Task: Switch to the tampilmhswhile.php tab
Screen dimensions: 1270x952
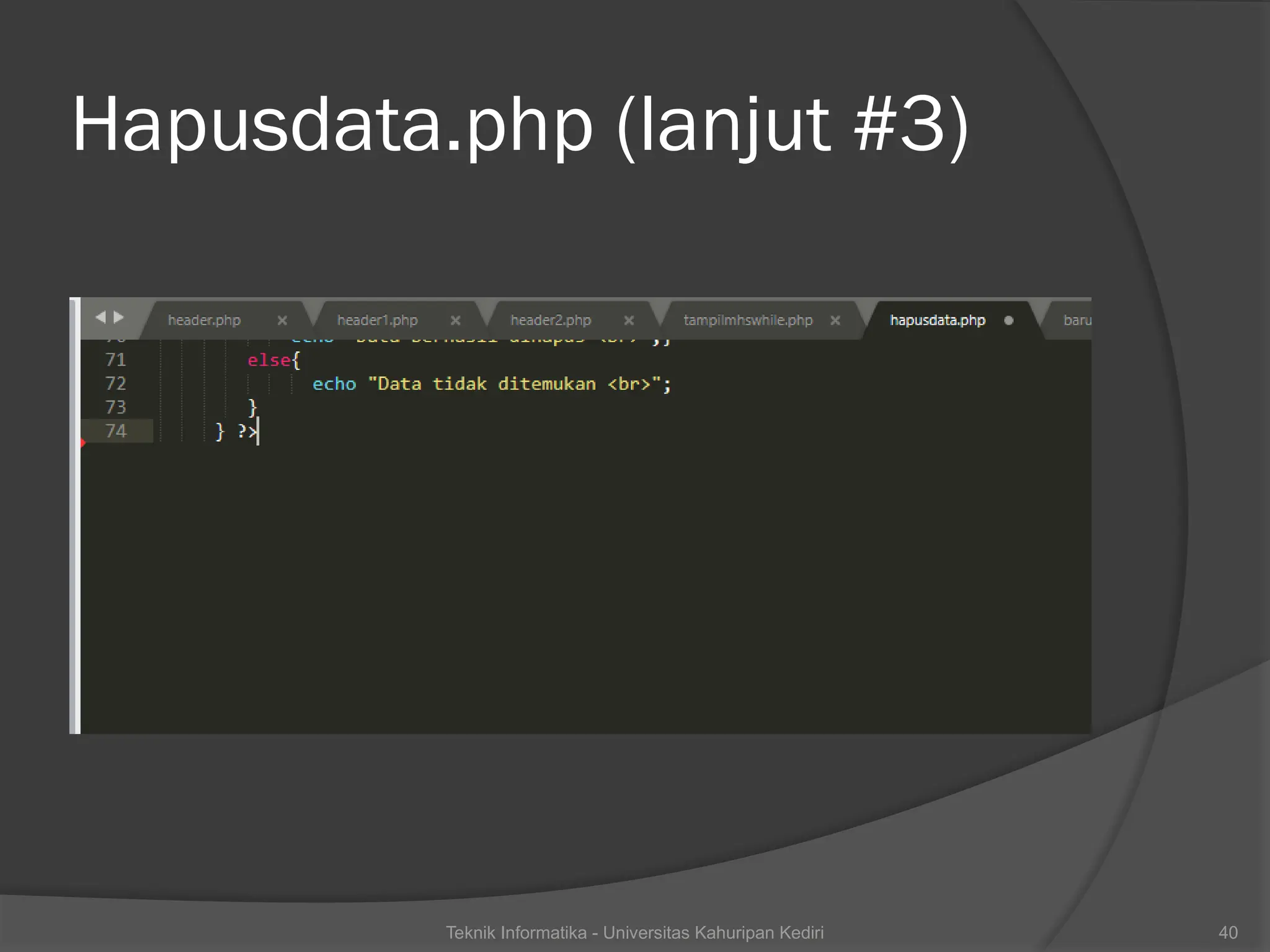Action: click(x=748, y=320)
